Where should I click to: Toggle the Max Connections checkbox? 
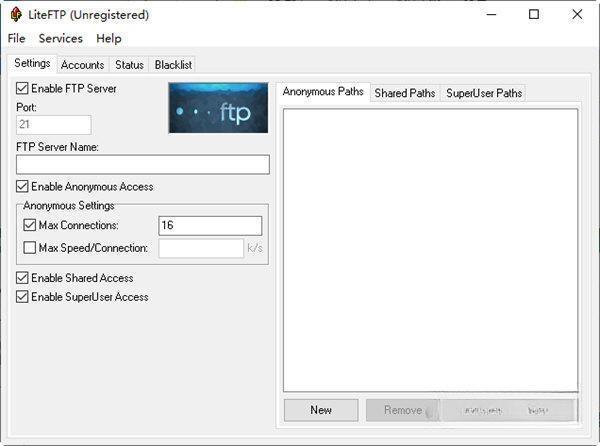[x=30, y=225]
